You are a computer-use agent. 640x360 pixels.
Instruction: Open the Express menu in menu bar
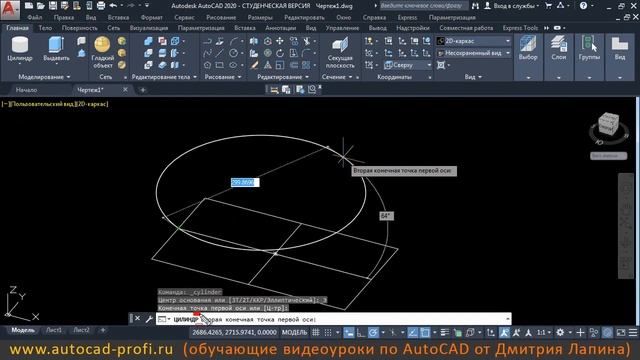407,18
